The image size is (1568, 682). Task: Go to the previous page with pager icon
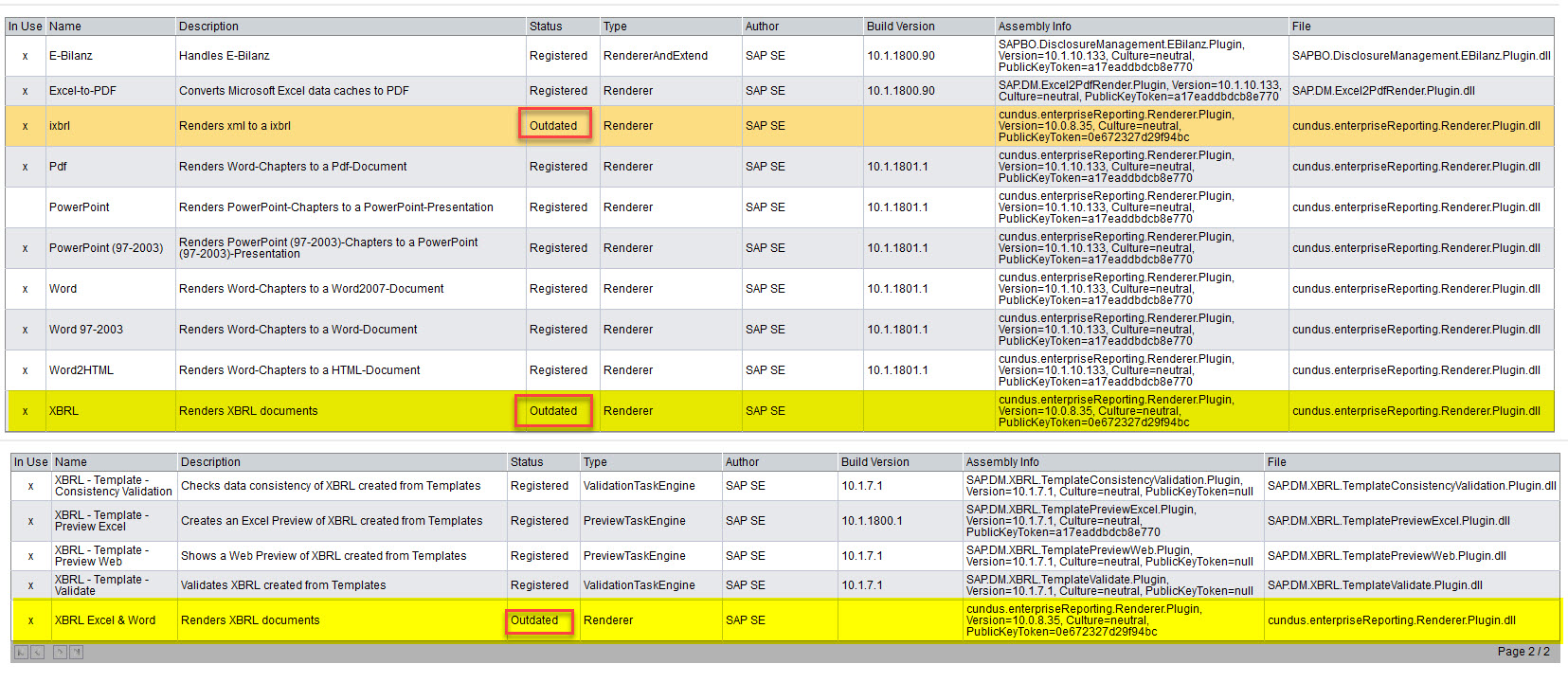click(x=37, y=652)
